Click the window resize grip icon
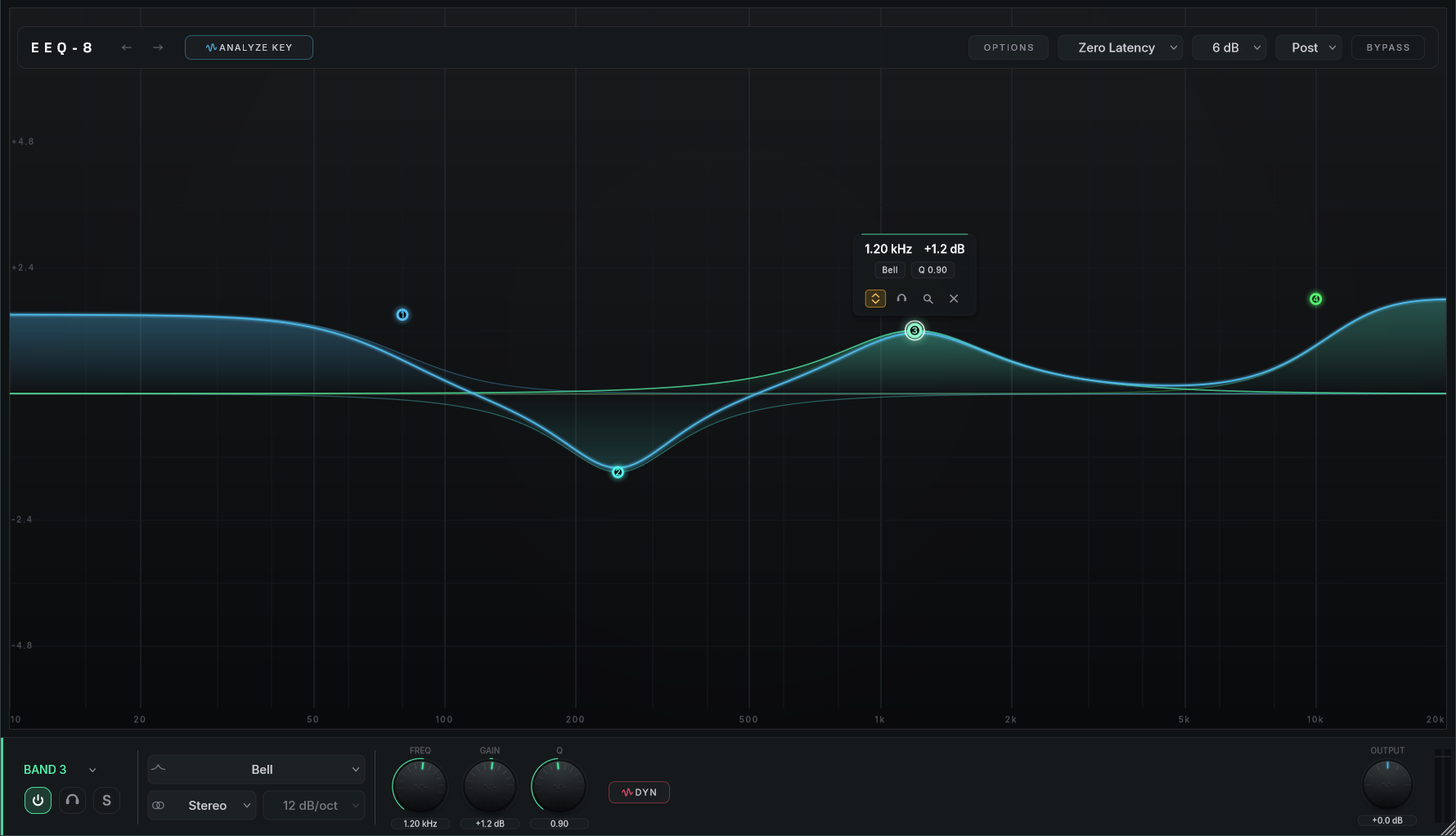The height and width of the screenshot is (836, 1456). (x=1447, y=828)
